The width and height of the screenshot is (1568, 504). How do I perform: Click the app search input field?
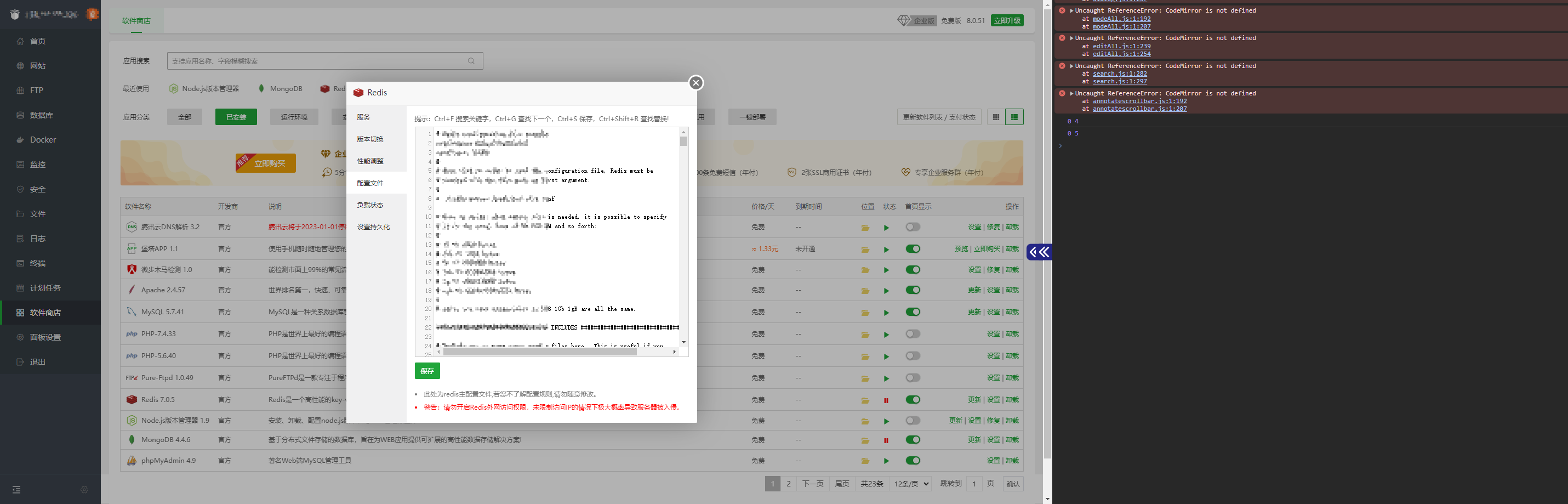[325, 61]
